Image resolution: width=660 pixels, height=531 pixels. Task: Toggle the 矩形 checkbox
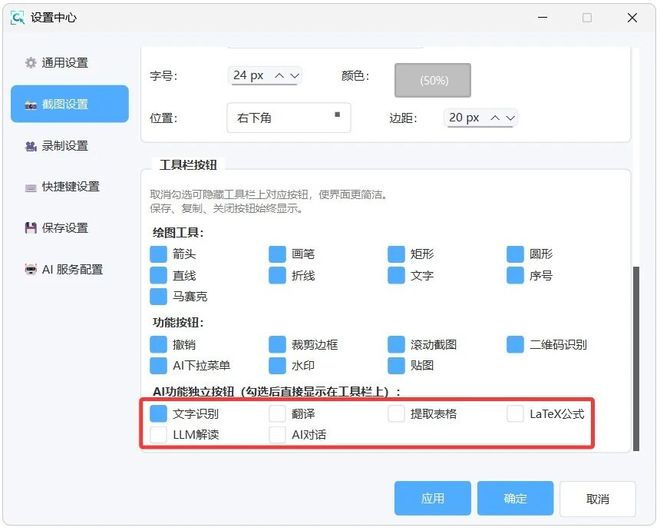(x=397, y=254)
